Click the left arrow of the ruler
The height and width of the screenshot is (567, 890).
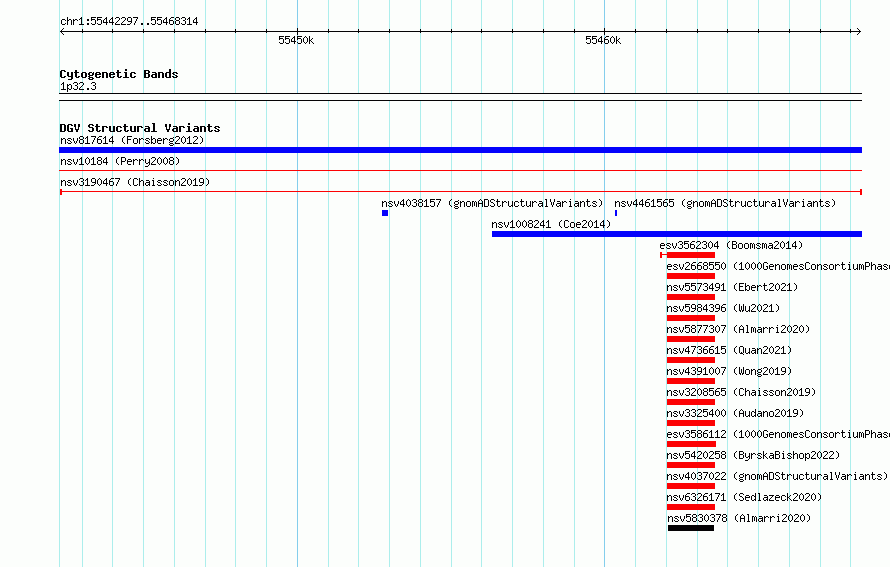(x=62, y=32)
